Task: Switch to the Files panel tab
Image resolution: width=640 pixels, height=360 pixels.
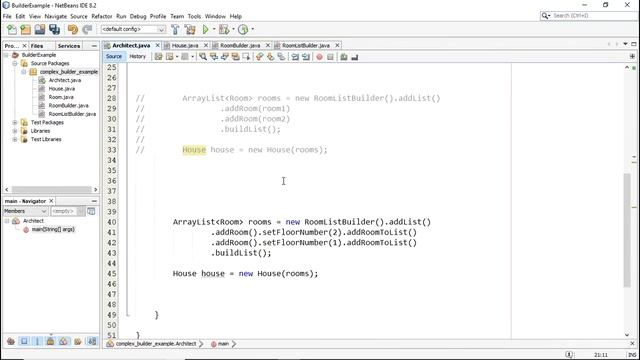Action: pos(37,46)
